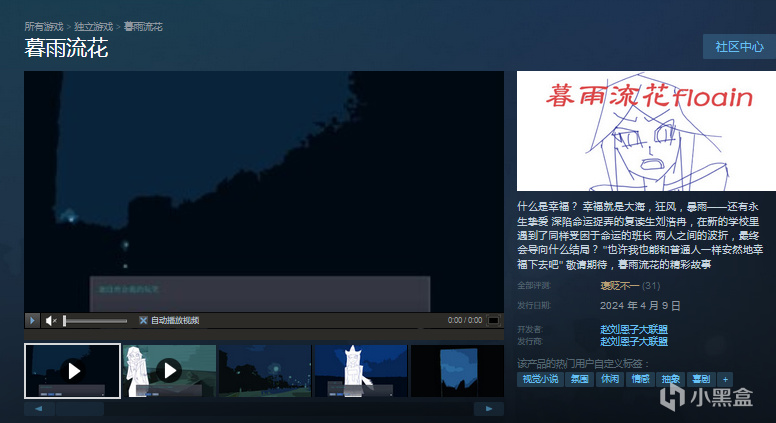This screenshot has width=776, height=423.
Task: Click the main video display area
Action: [264, 191]
